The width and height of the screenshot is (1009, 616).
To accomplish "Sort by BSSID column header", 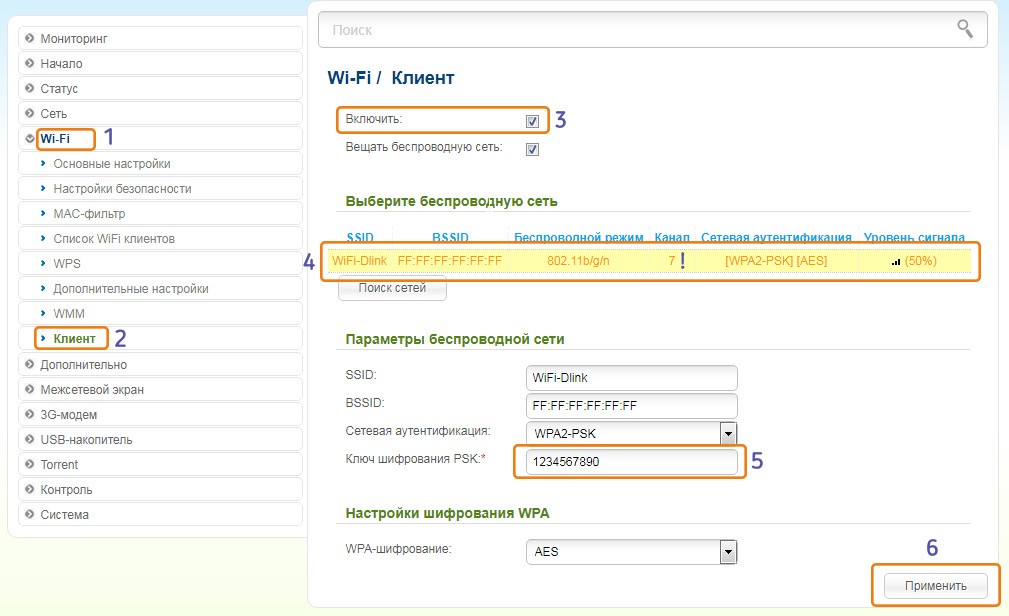I will pyautogui.click(x=450, y=237).
